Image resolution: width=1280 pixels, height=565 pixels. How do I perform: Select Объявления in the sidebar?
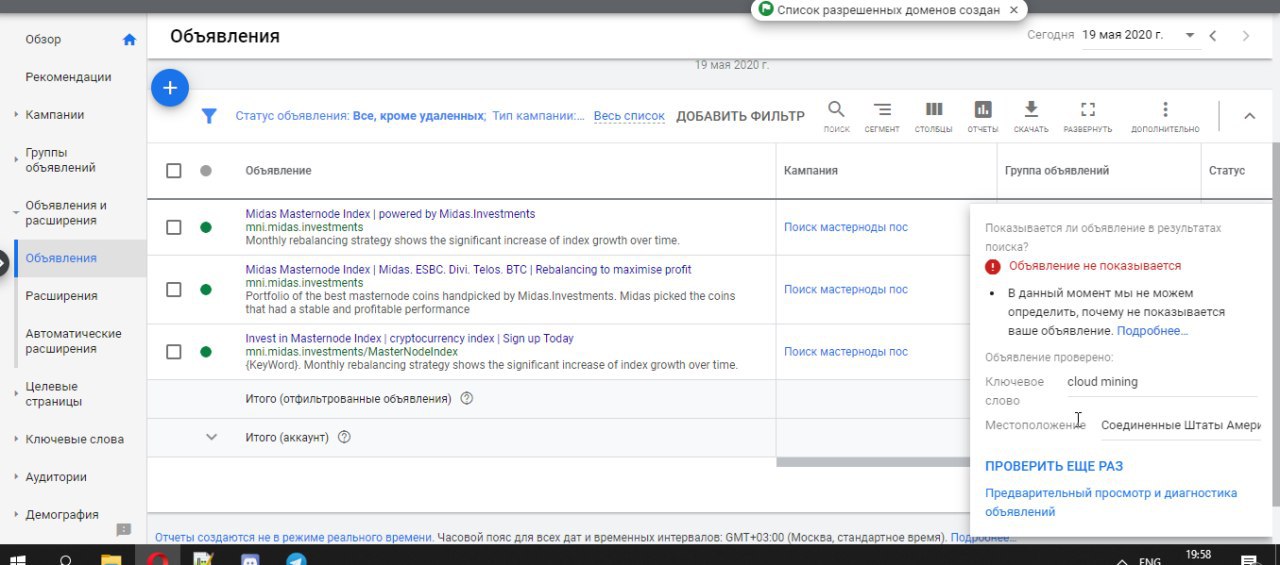pyautogui.click(x=61, y=258)
